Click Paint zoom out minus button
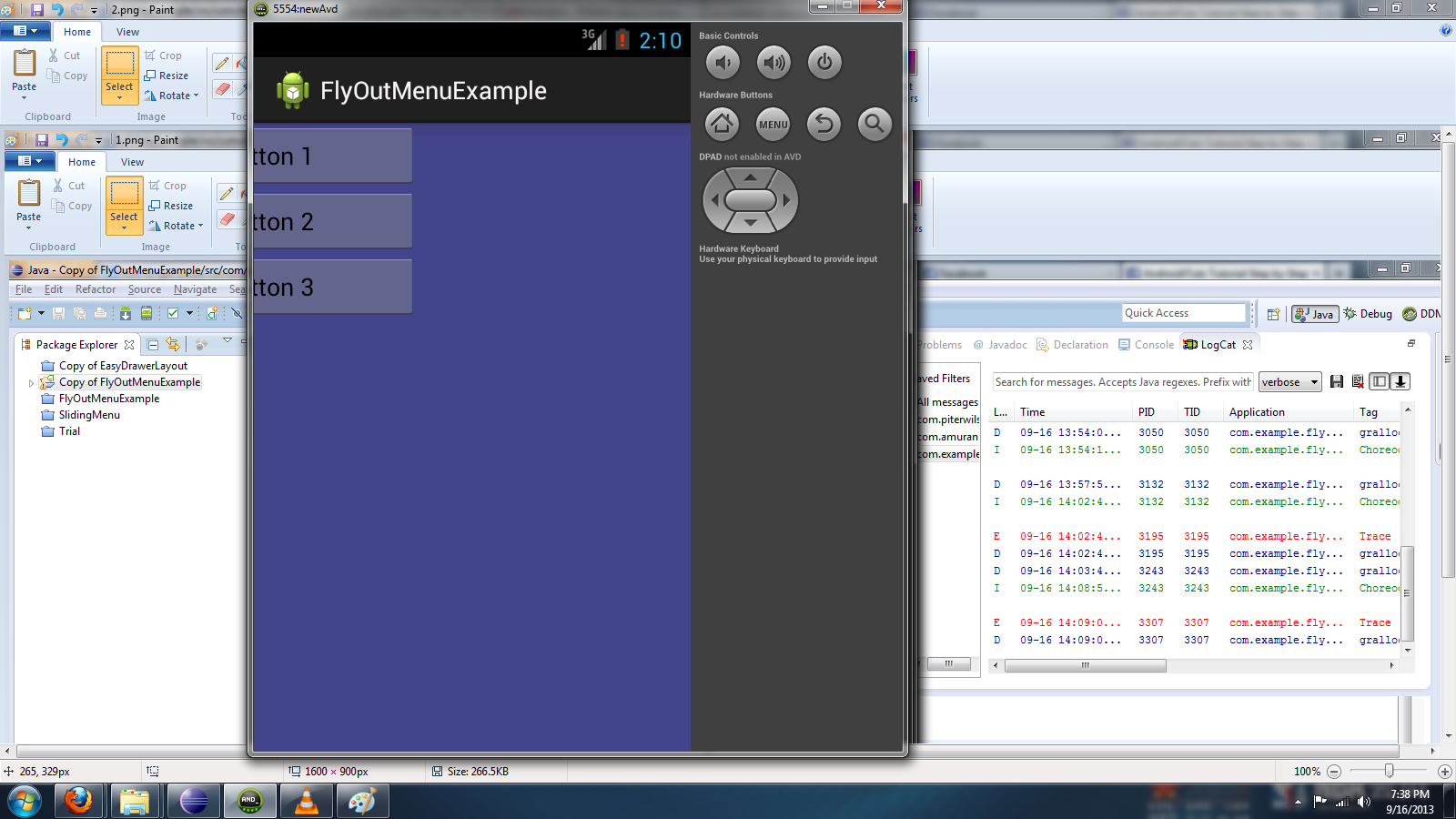This screenshot has height=819, width=1456. 1334,771
